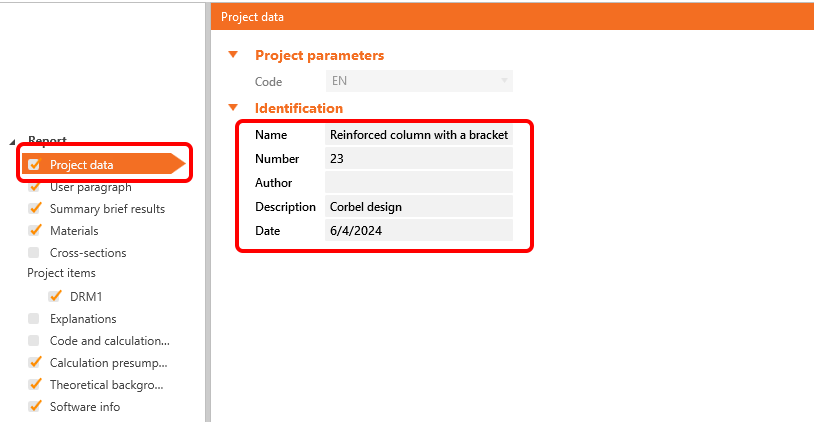The width and height of the screenshot is (814, 422).
Task: Uncheck the DRM1 project item
Action: 54,297
